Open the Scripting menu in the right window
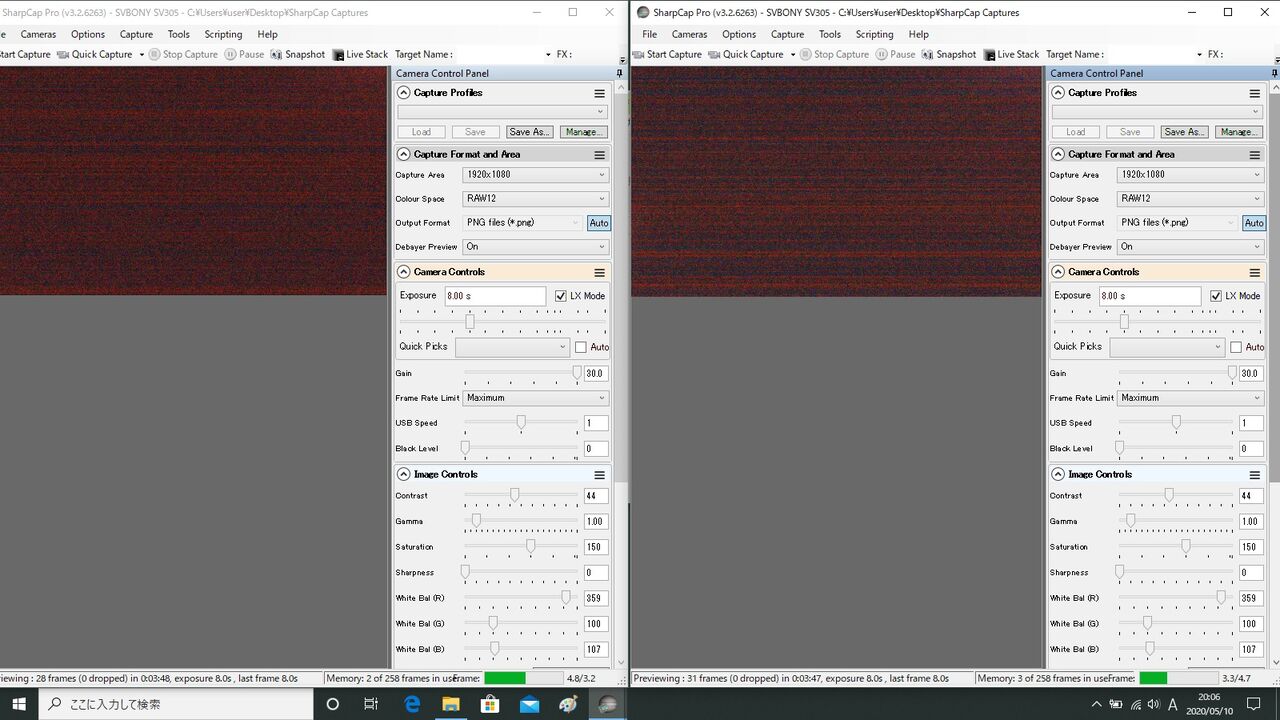 point(874,34)
